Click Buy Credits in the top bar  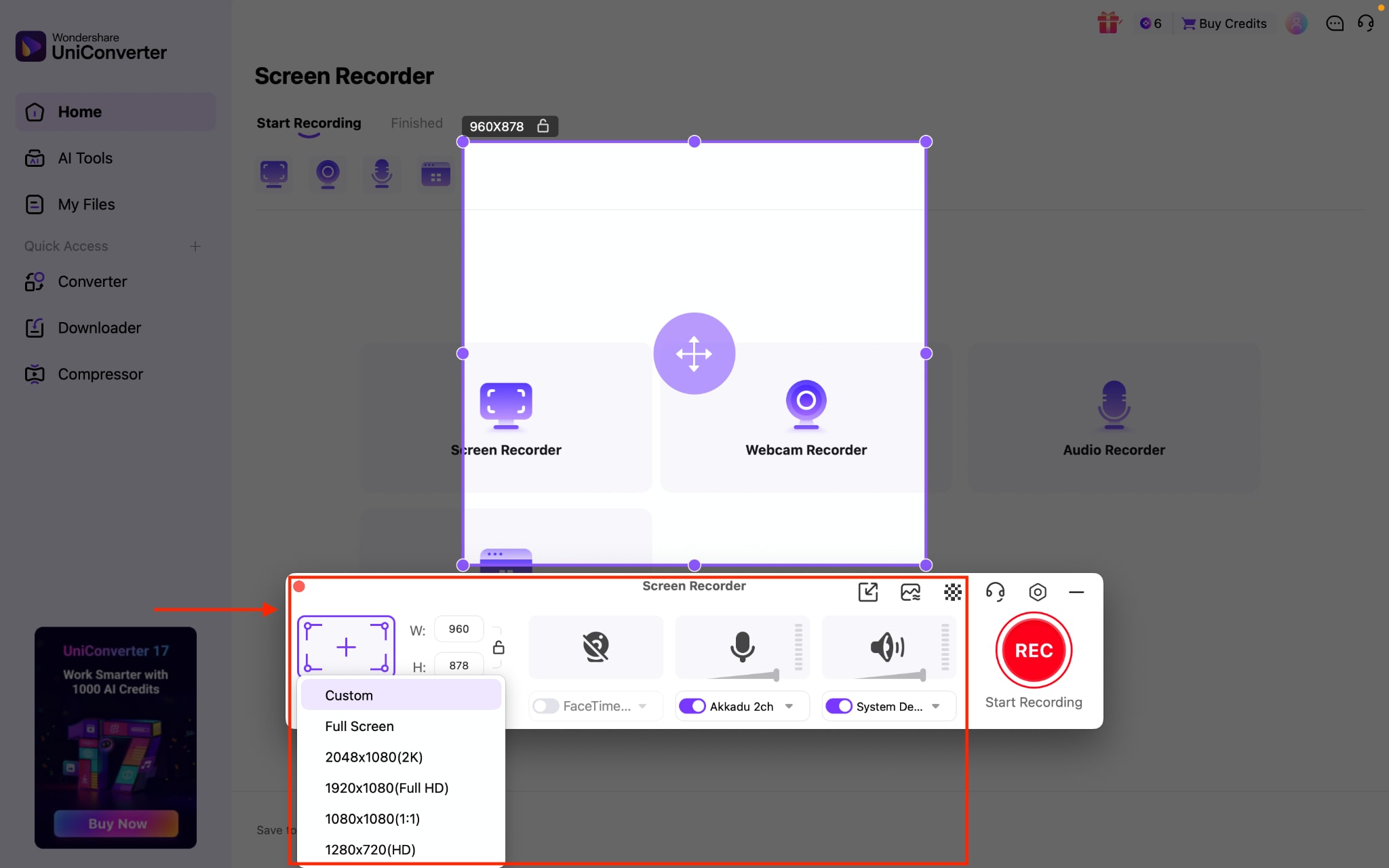click(1224, 24)
